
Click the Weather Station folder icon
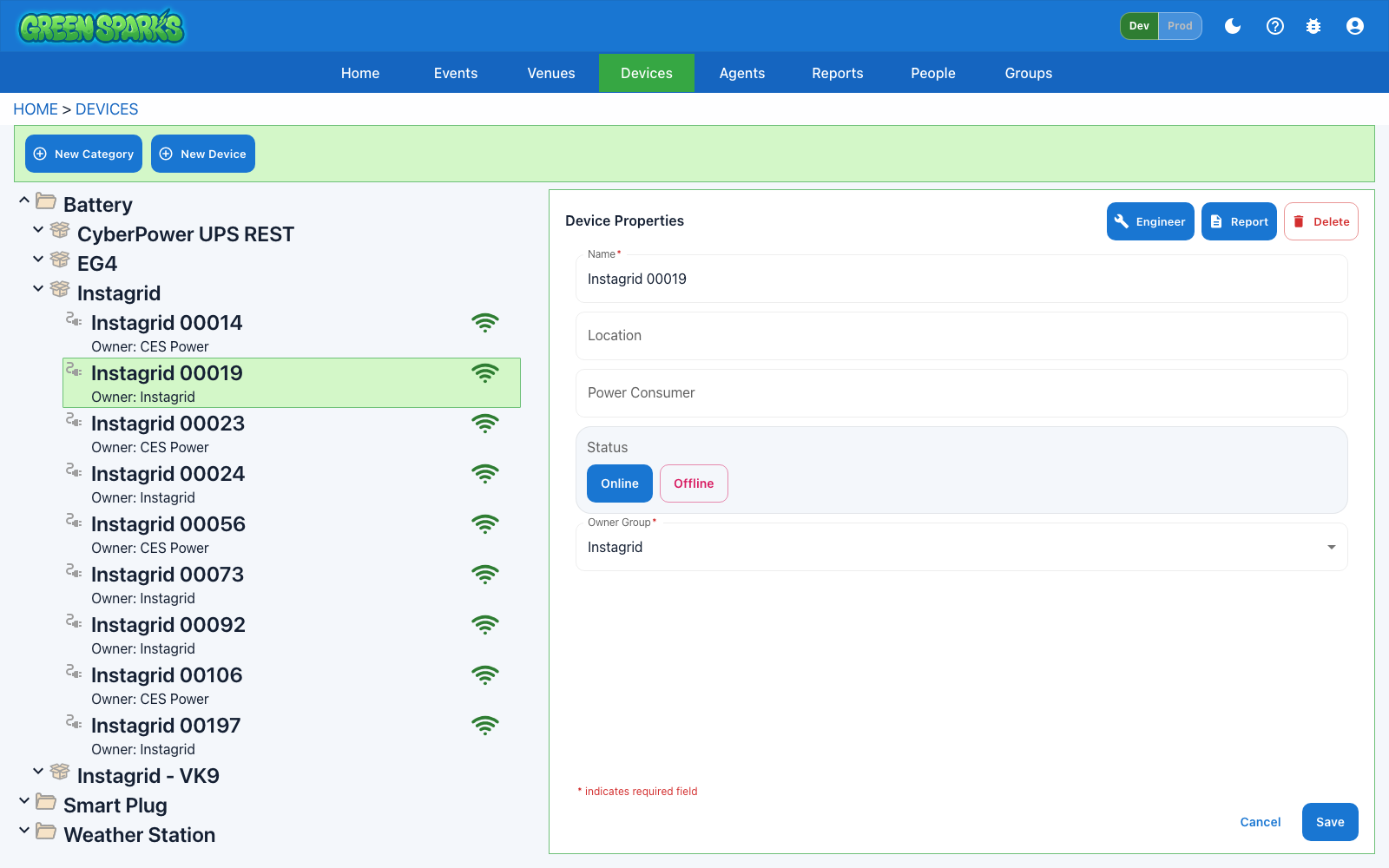[x=46, y=832]
